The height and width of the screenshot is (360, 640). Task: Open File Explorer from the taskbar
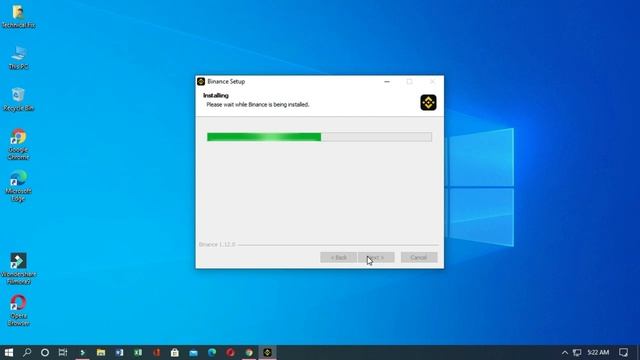click(101, 352)
